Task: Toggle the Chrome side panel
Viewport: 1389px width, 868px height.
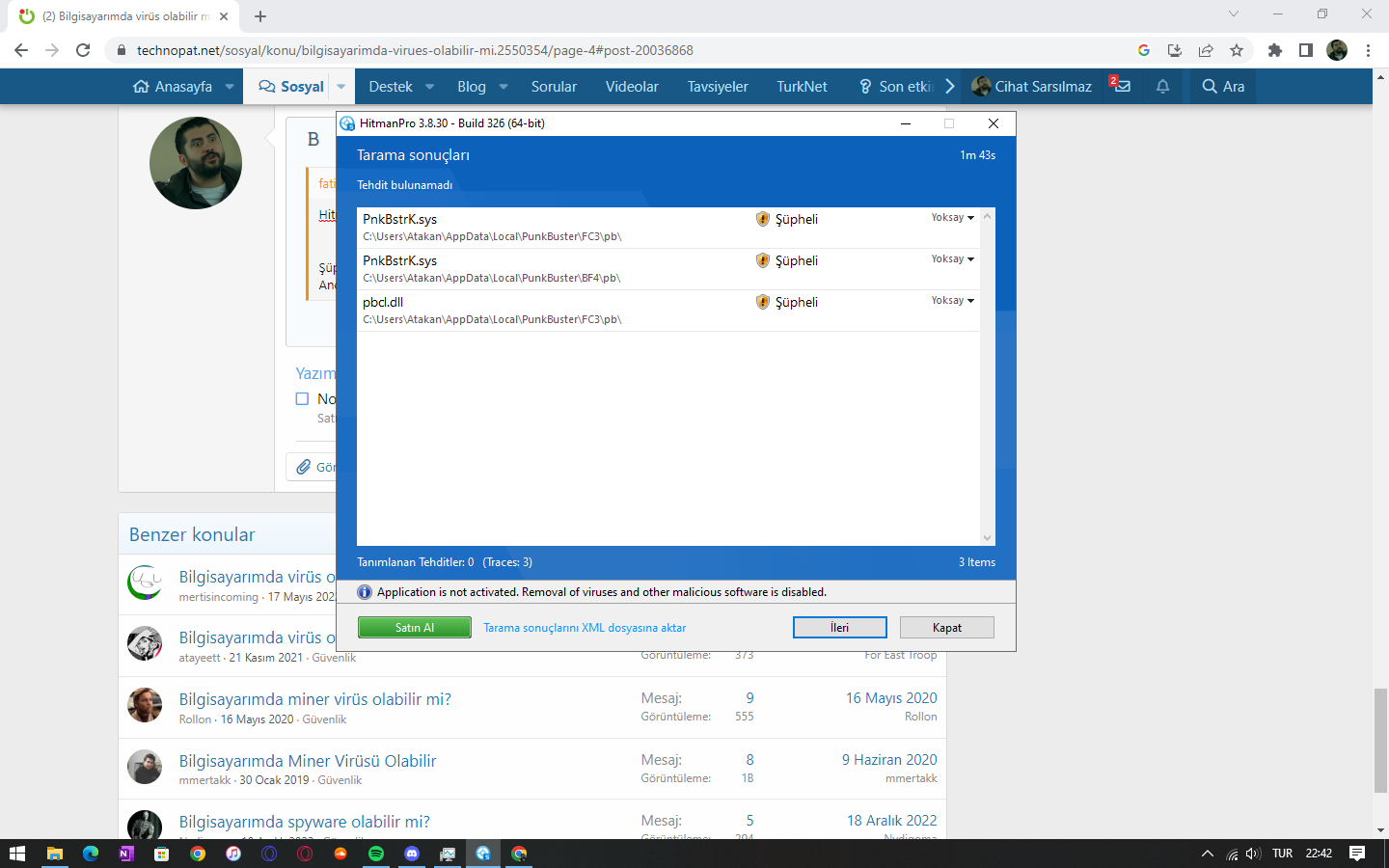Action: pyautogui.click(x=1306, y=50)
